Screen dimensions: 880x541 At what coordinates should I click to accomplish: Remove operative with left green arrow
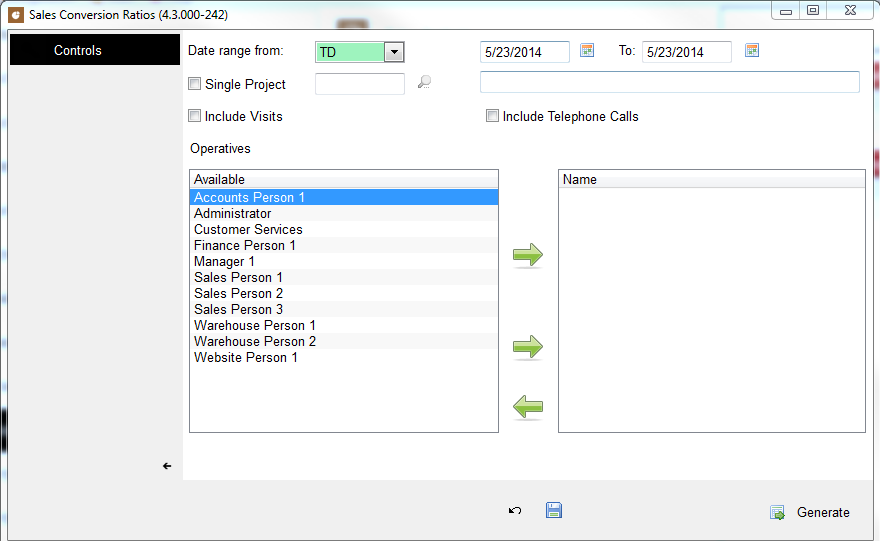[528, 407]
